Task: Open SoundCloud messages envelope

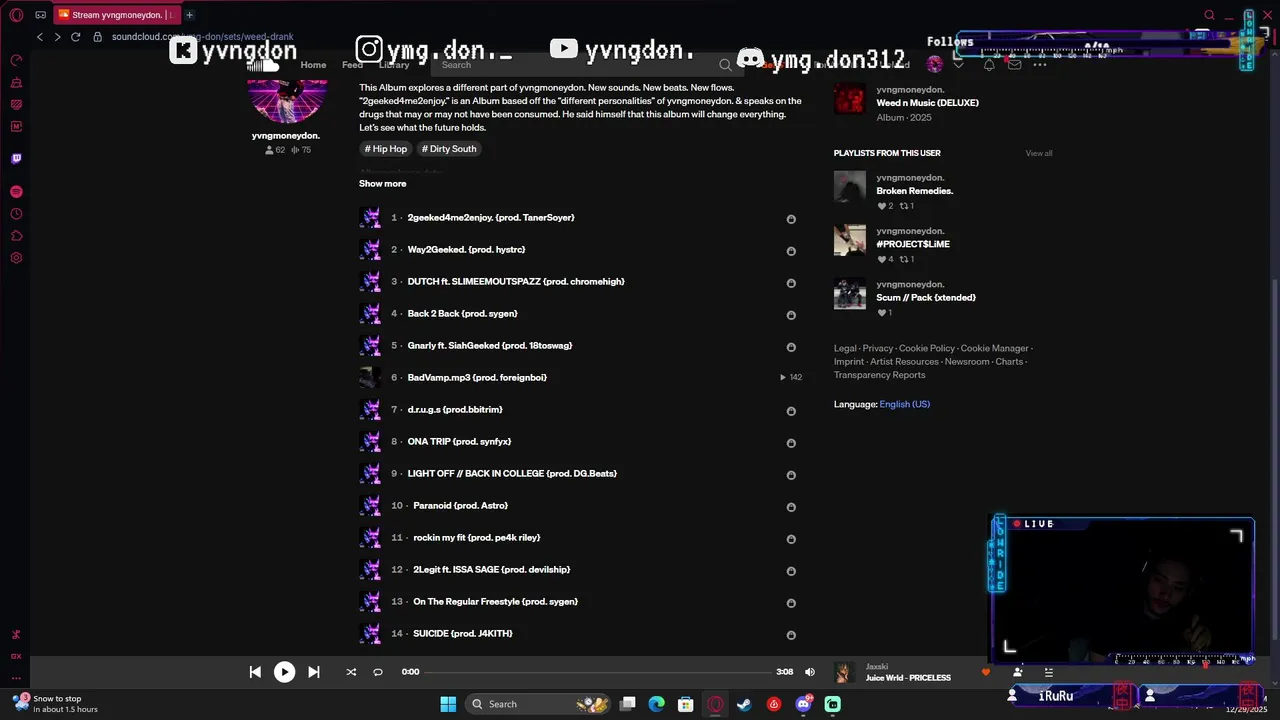Action: [x=1015, y=65]
